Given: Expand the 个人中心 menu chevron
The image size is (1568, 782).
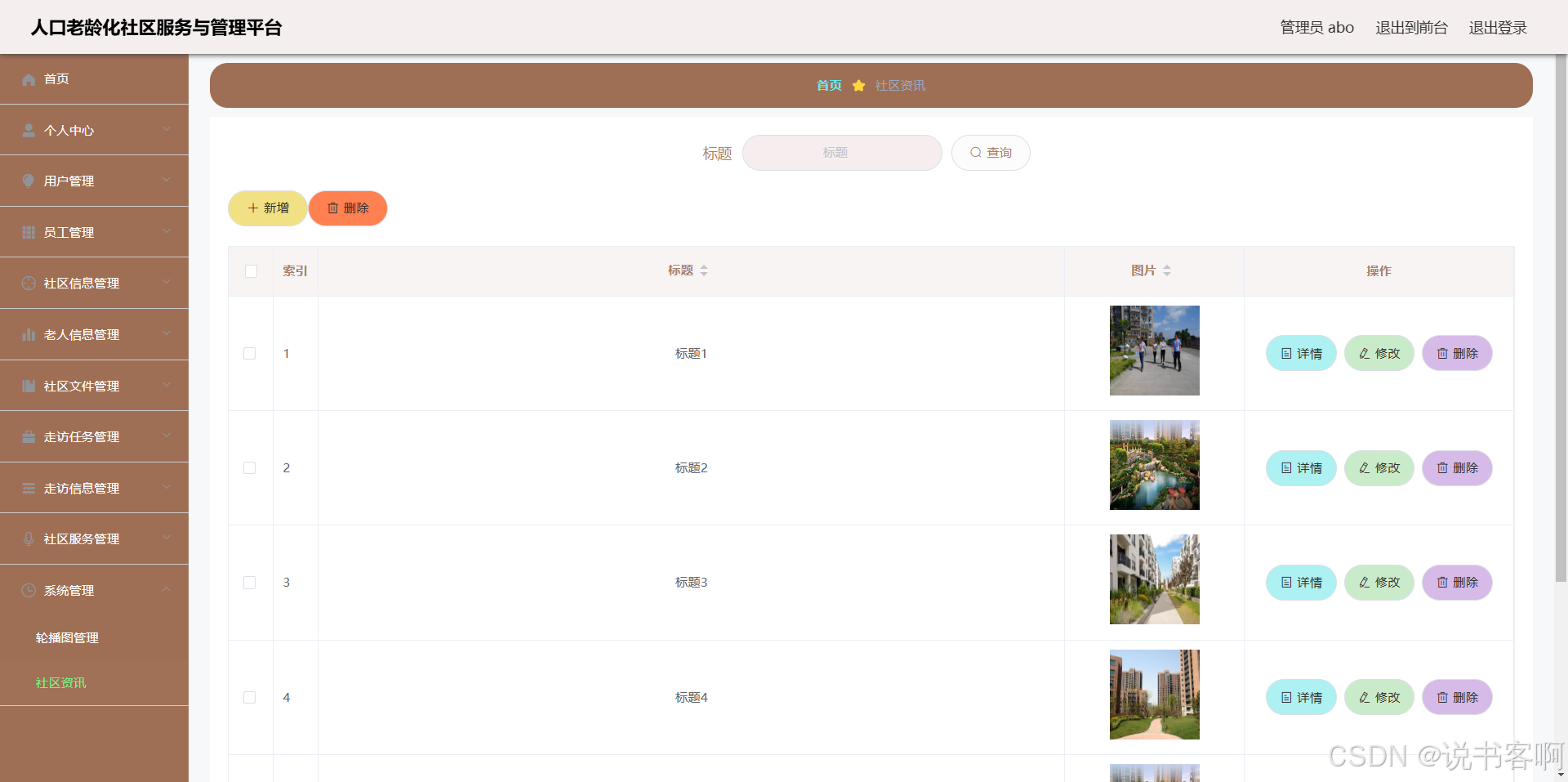Looking at the screenshot, I should [x=167, y=129].
